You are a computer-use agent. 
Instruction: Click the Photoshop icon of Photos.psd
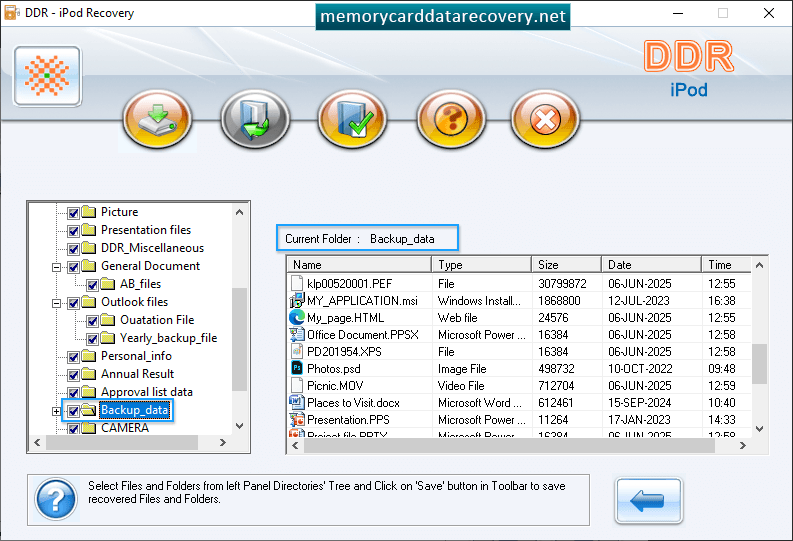coord(297,368)
